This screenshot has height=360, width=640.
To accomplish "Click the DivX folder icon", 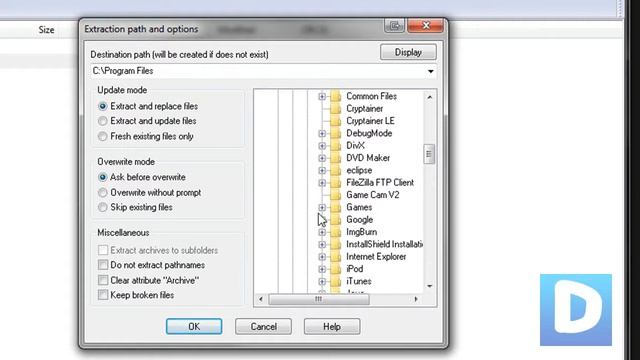I will point(336,146).
